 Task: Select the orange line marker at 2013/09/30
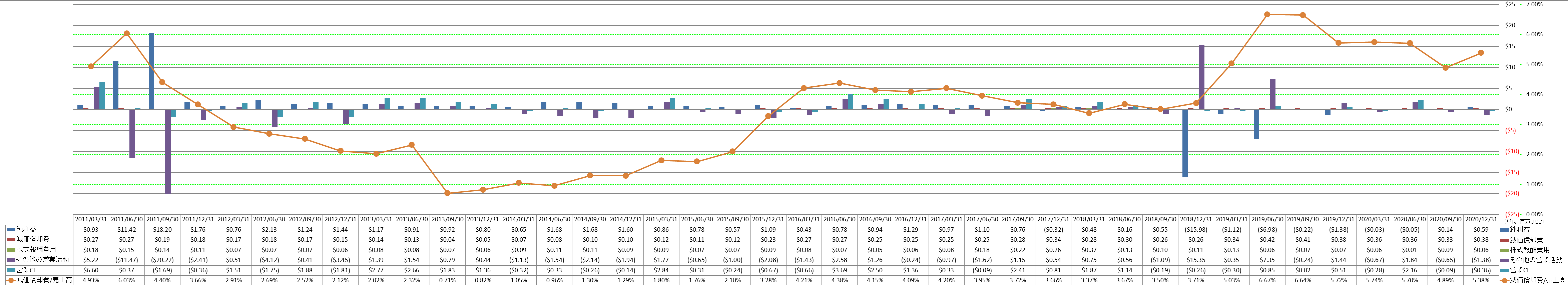click(x=447, y=193)
